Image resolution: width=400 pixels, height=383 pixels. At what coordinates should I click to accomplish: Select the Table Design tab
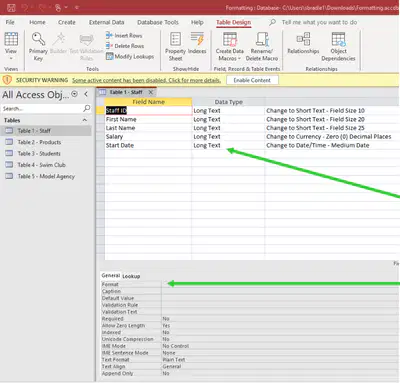point(234,22)
